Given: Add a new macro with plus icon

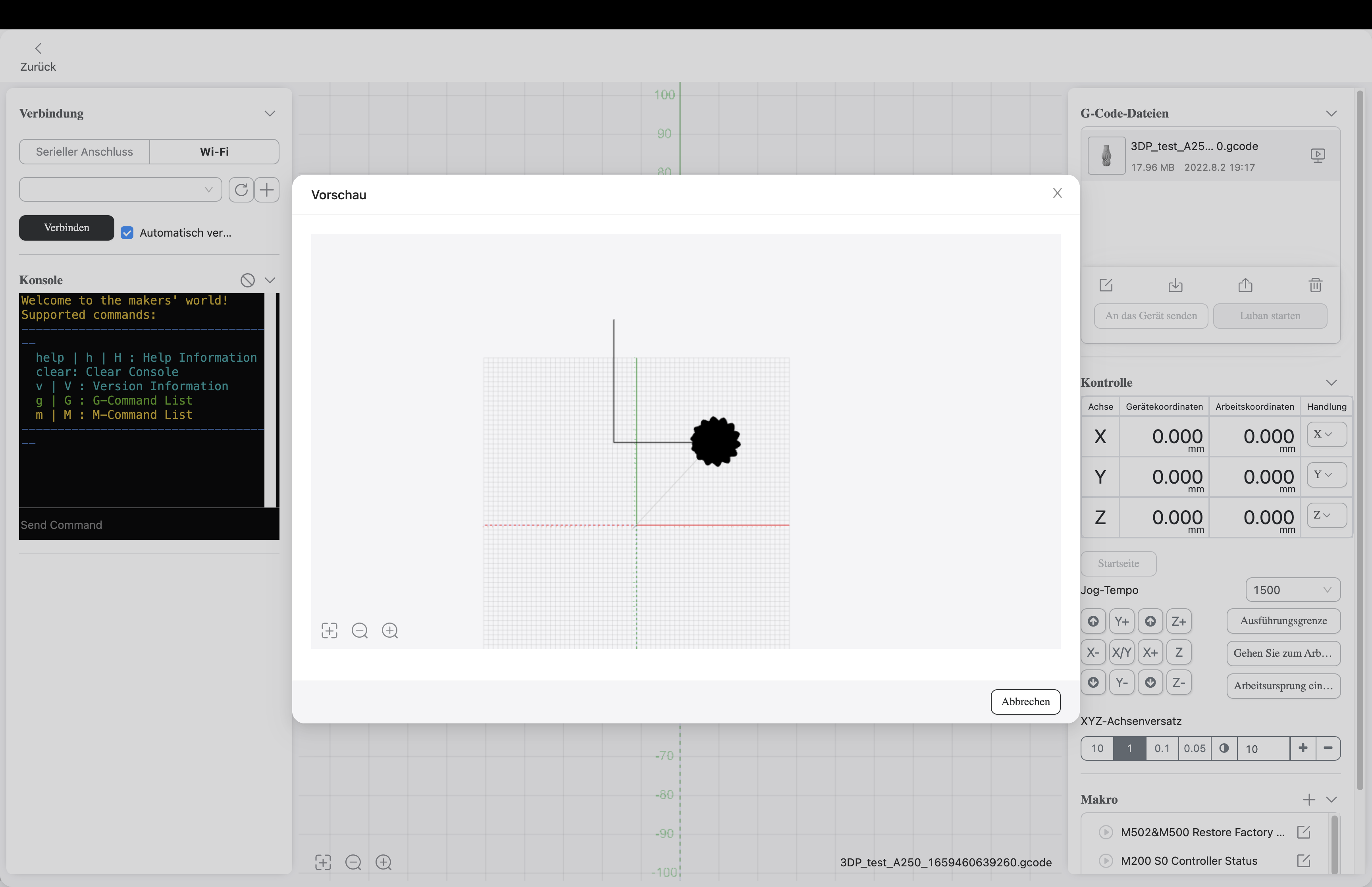Looking at the screenshot, I should 1308,800.
